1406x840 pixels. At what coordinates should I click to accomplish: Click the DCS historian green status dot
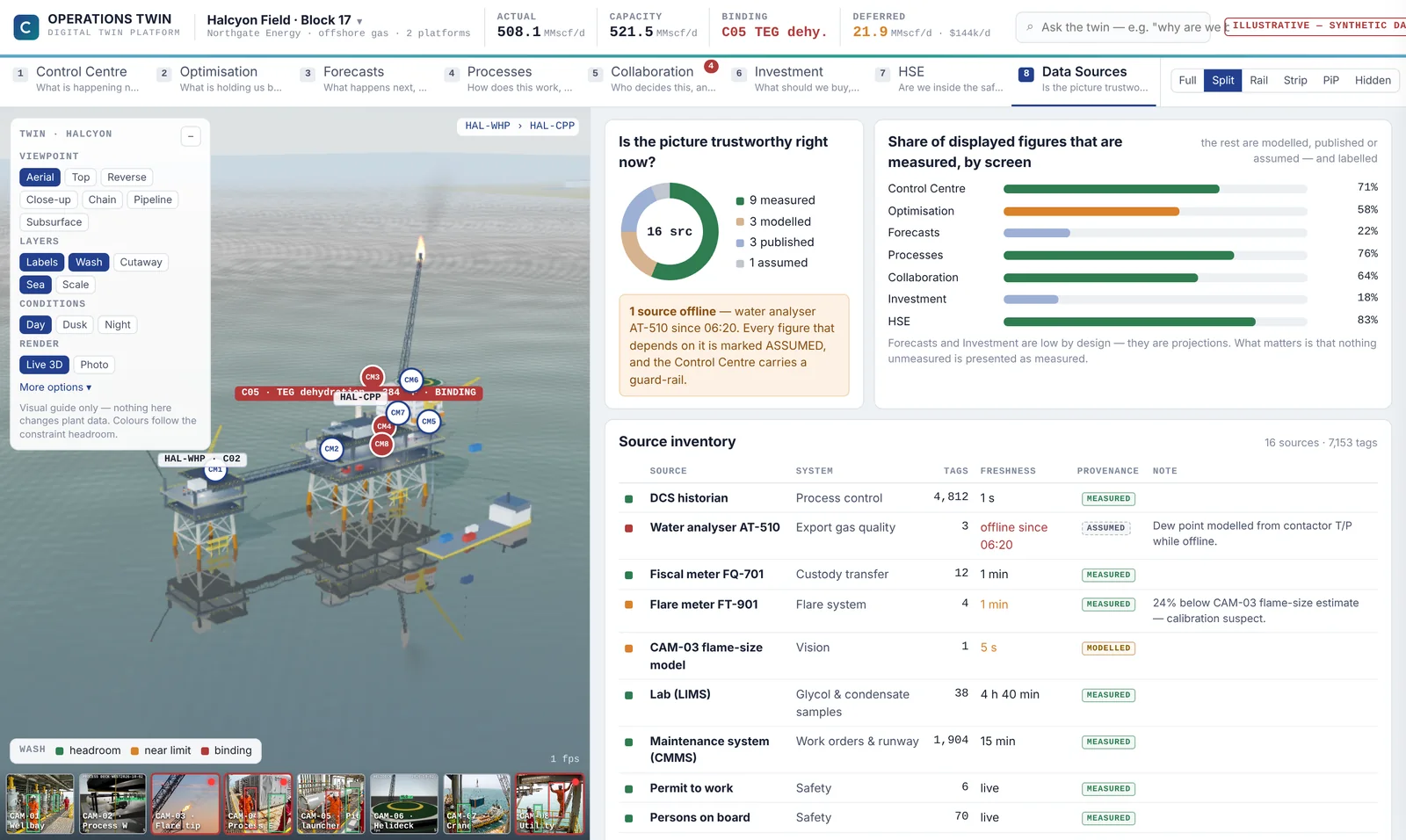(628, 498)
